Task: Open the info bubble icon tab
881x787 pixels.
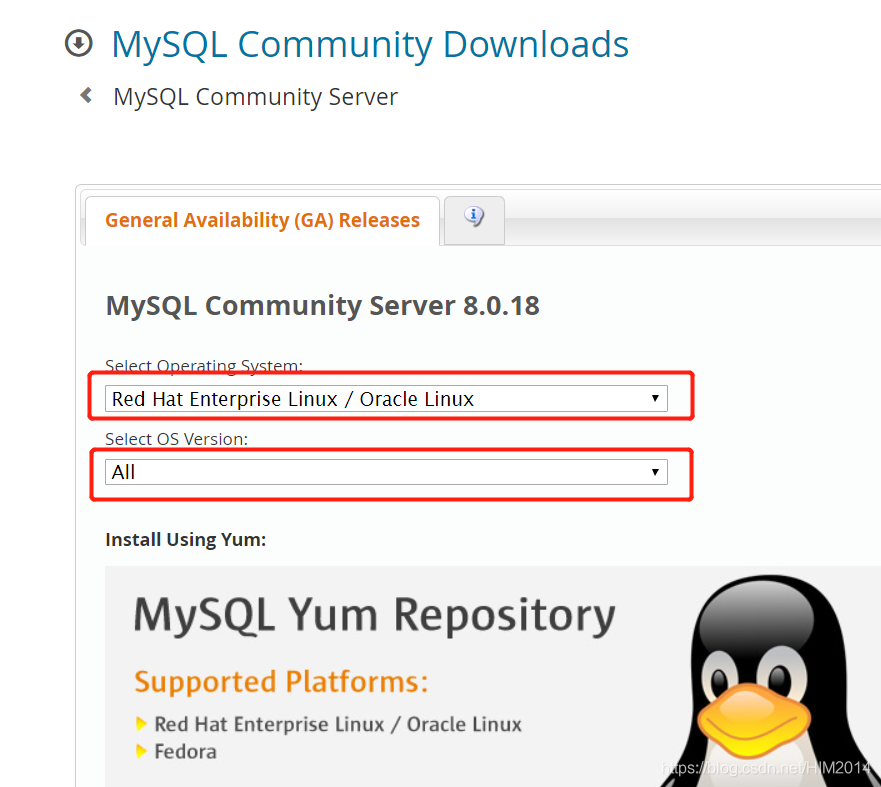Action: (x=474, y=220)
